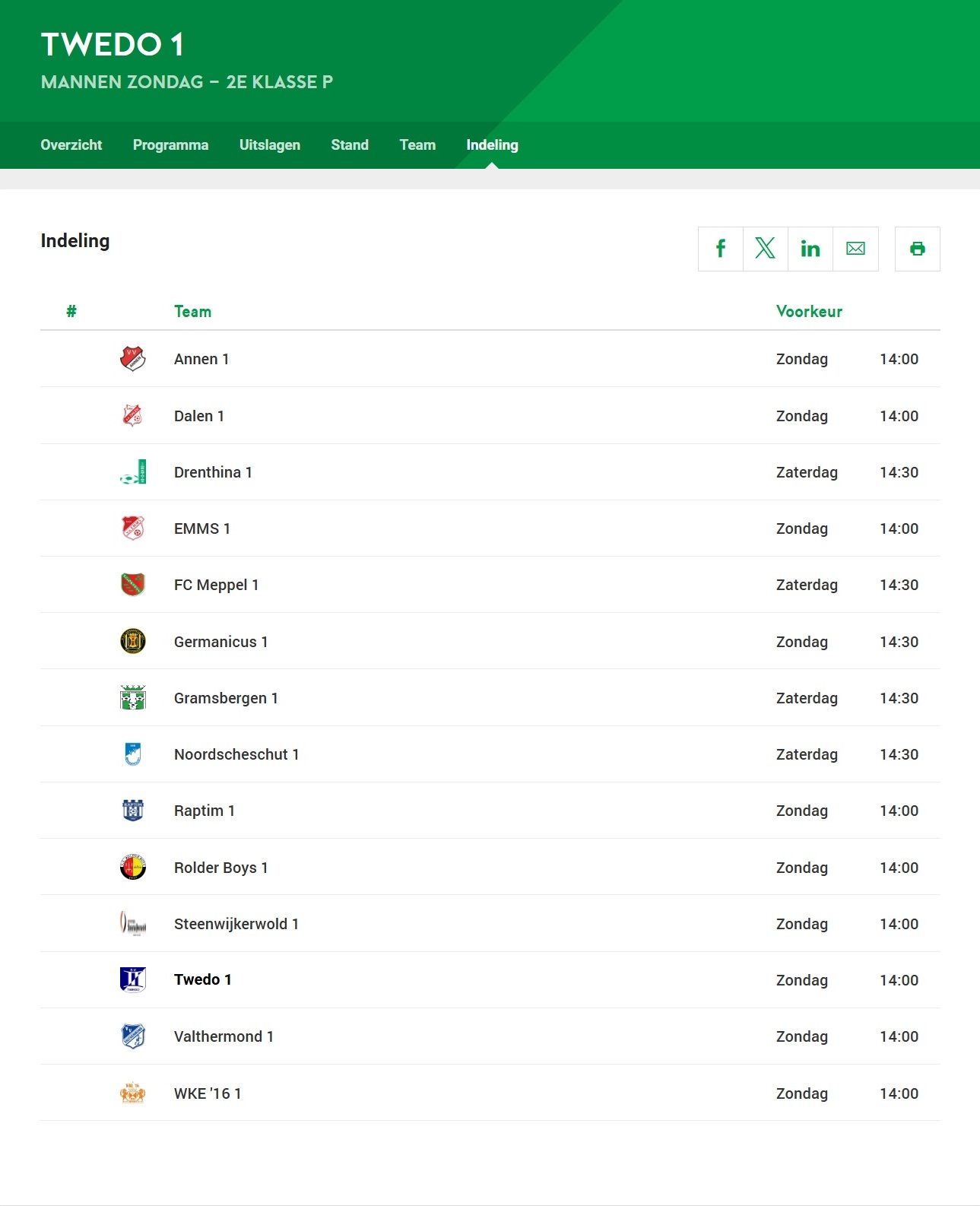980x1206 pixels.
Task: Open the FC Meppel 1 team link
Action: 217,585
